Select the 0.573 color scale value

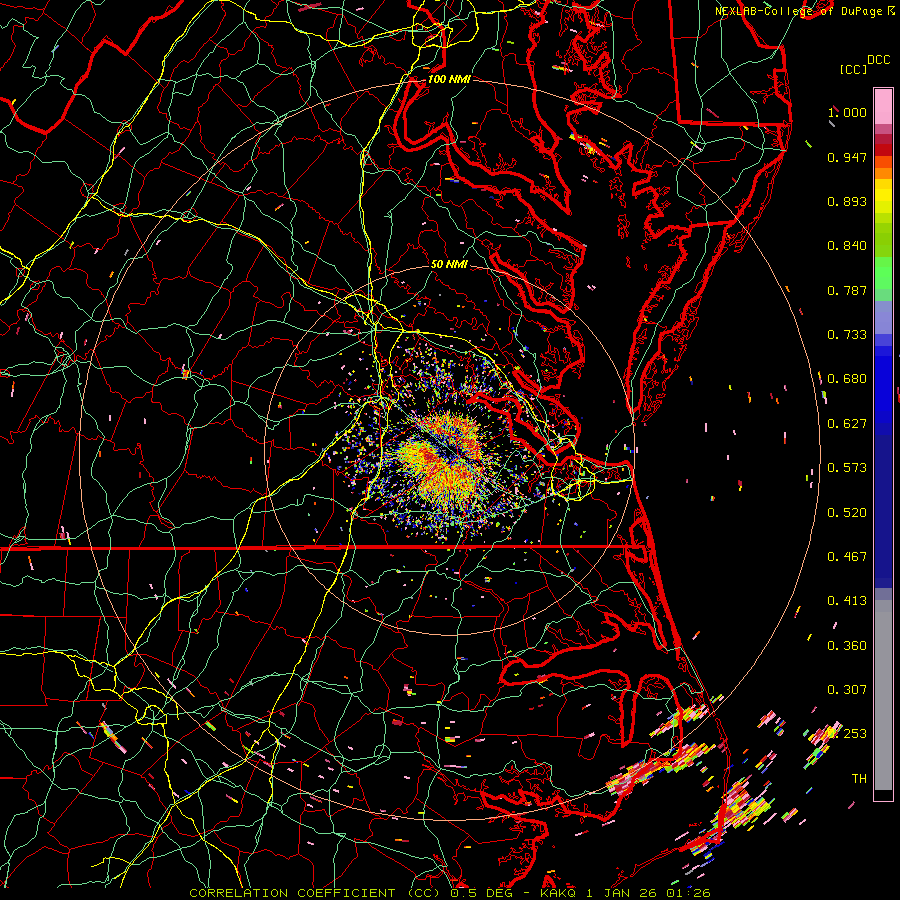(847, 468)
